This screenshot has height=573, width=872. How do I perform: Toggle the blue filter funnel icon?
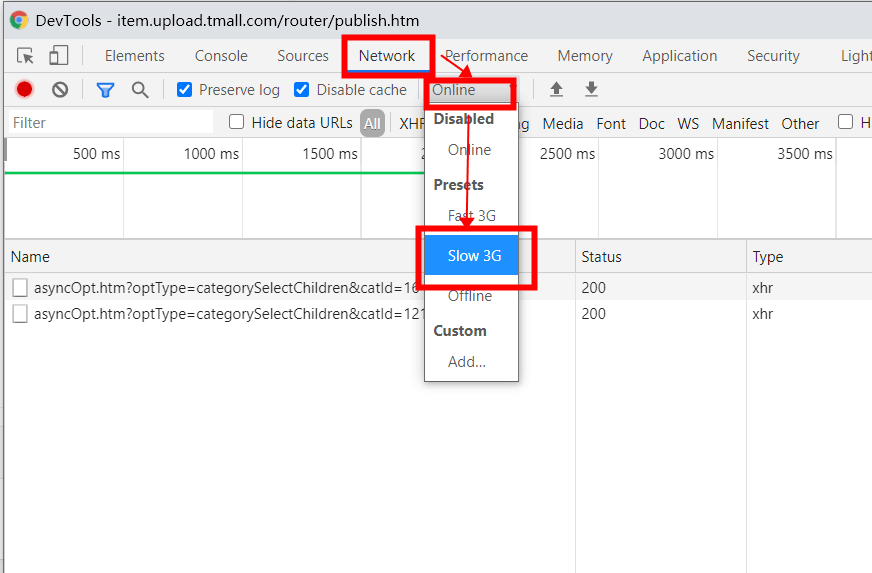(105, 90)
